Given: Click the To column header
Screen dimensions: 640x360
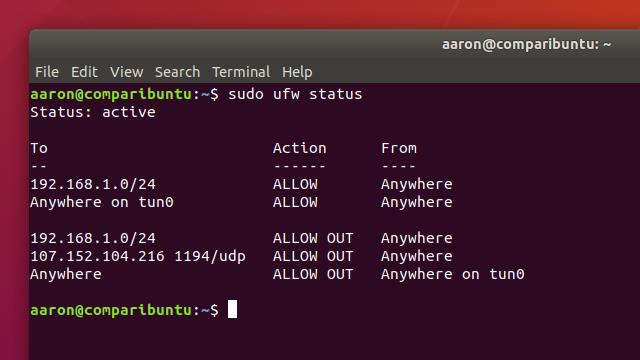Looking at the screenshot, I should pyautogui.click(x=39, y=148).
